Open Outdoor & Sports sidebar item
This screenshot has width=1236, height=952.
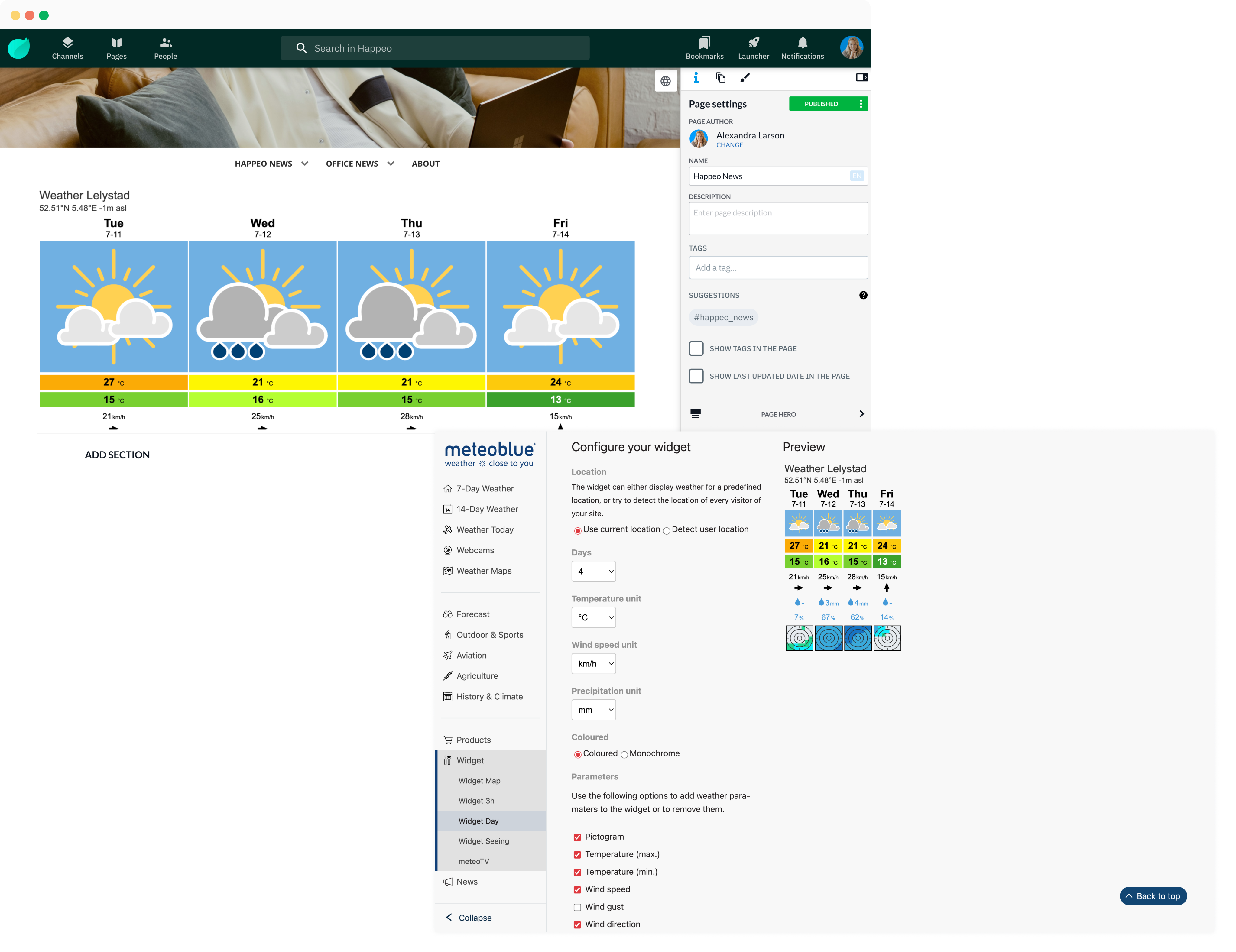[x=483, y=634]
